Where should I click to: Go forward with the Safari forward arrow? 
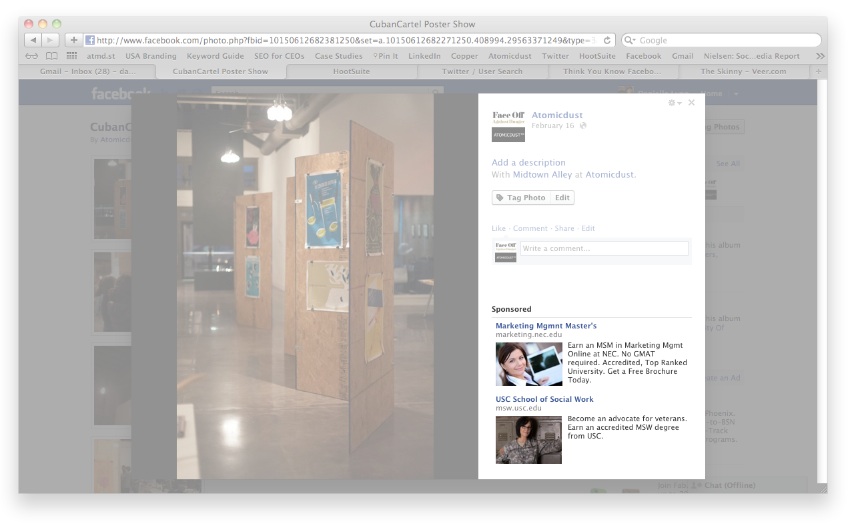click(x=50, y=40)
